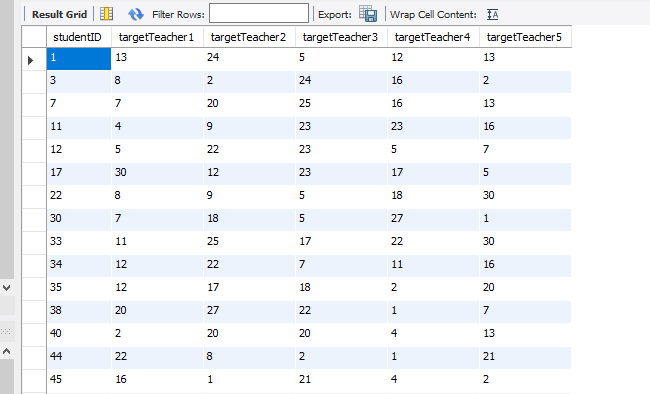Select the highlighted studentID 1 cell

point(79,58)
